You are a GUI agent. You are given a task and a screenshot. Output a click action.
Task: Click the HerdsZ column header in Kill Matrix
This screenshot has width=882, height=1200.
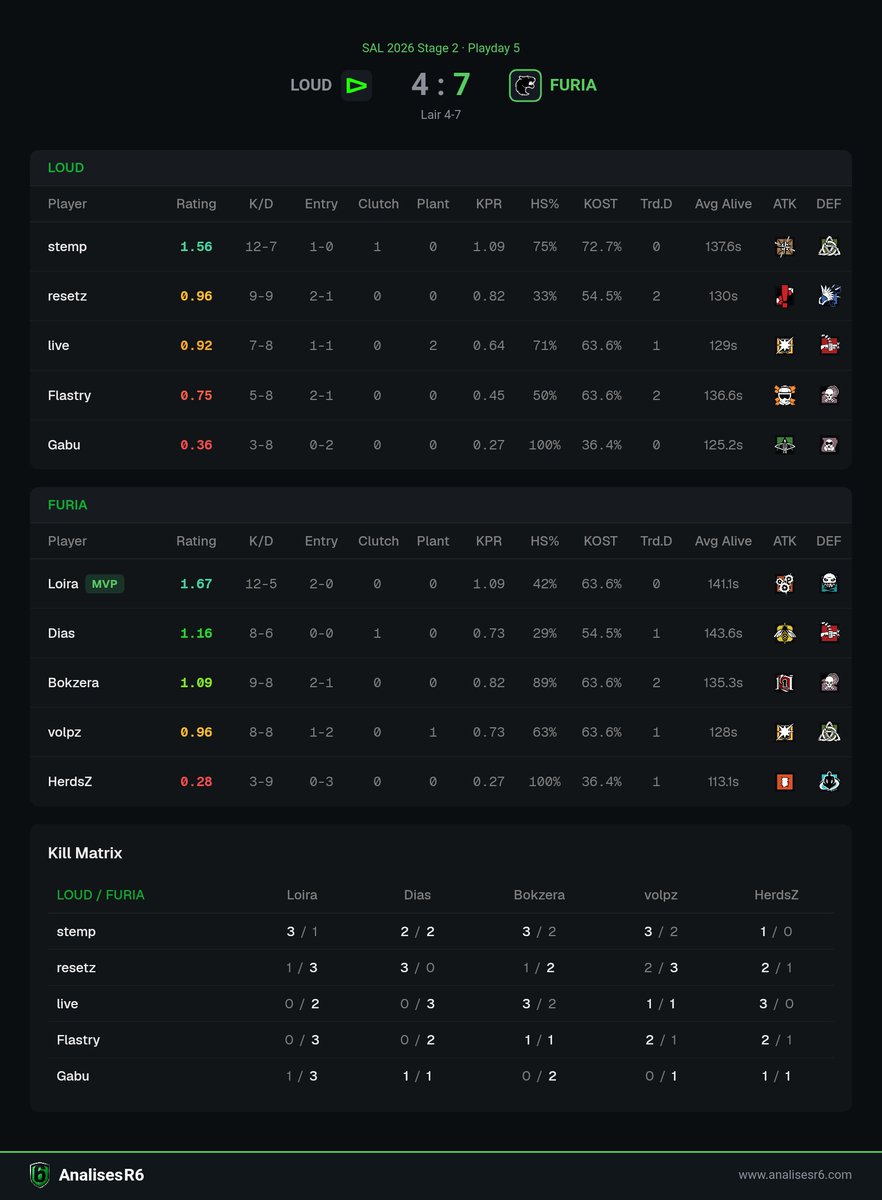tap(776, 895)
